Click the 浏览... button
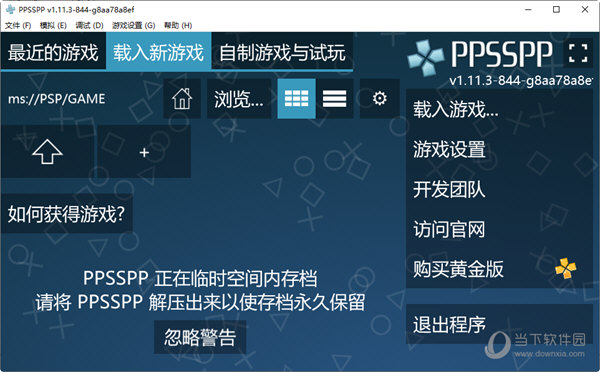Viewport: 600px width, 372px height. tap(239, 99)
